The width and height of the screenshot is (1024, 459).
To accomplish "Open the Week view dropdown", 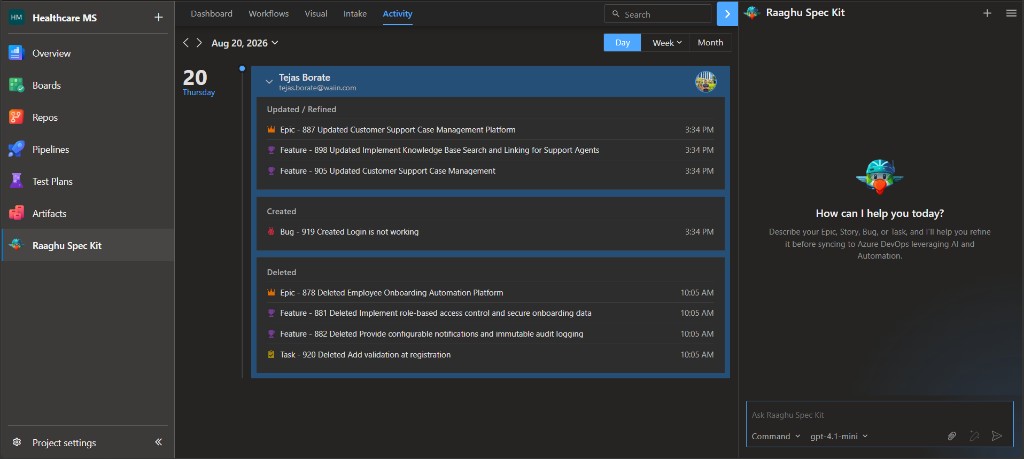I will pos(667,42).
